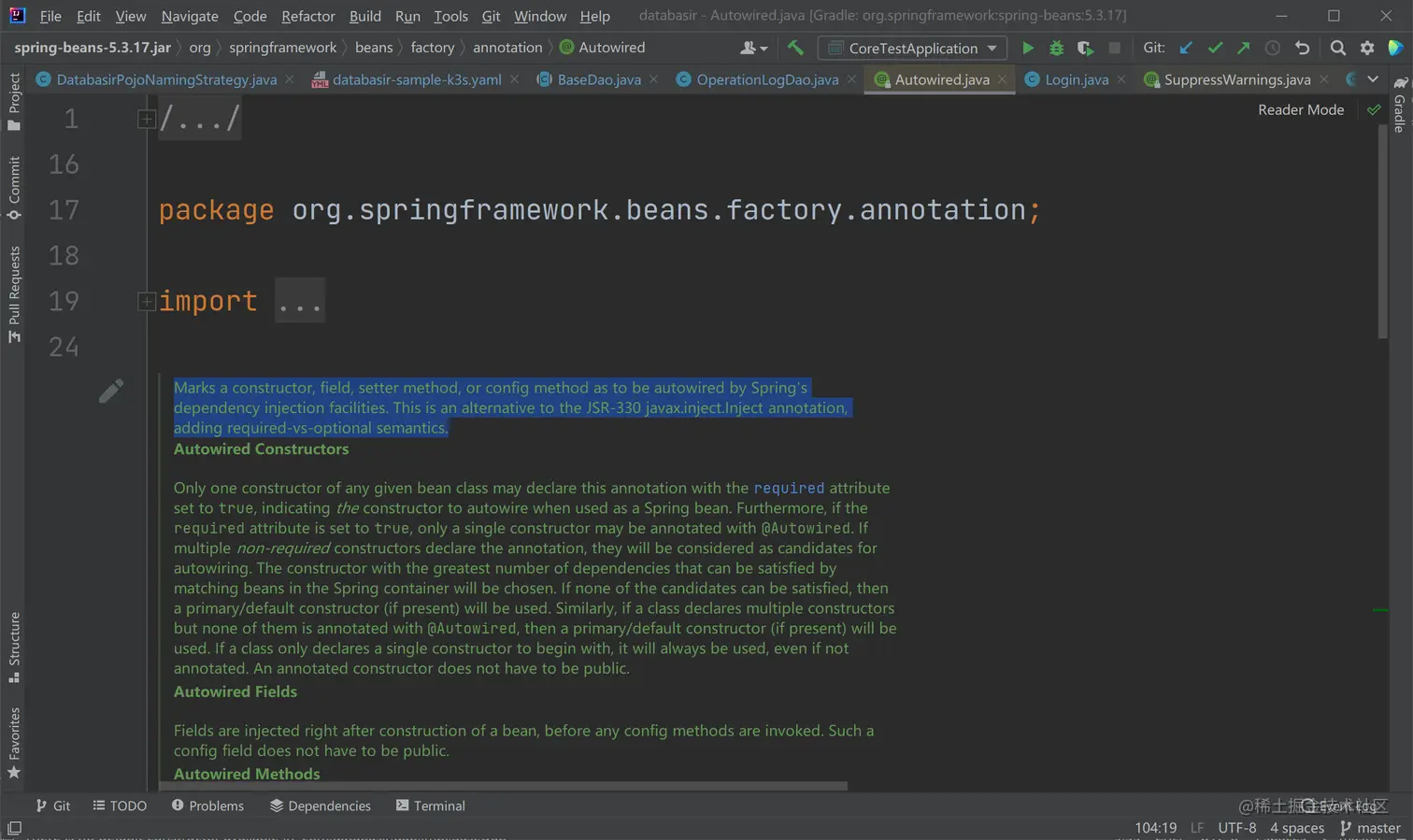Expand folded imports on line 19
The width and height of the screenshot is (1413, 840).
click(147, 301)
